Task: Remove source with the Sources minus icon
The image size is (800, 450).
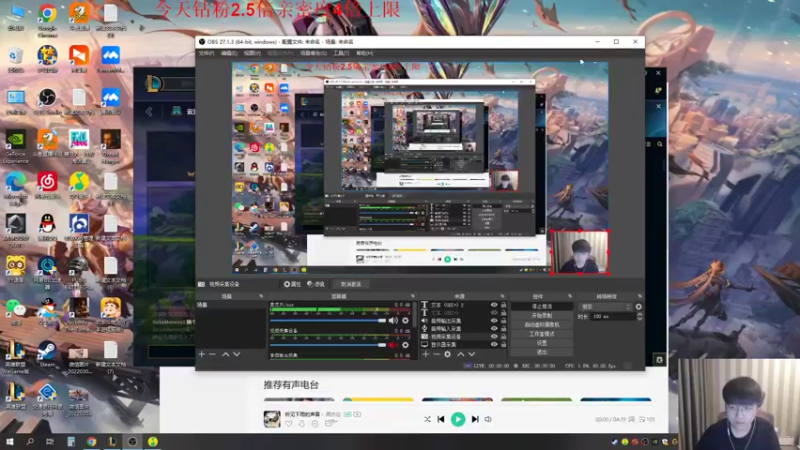Action: tap(436, 354)
